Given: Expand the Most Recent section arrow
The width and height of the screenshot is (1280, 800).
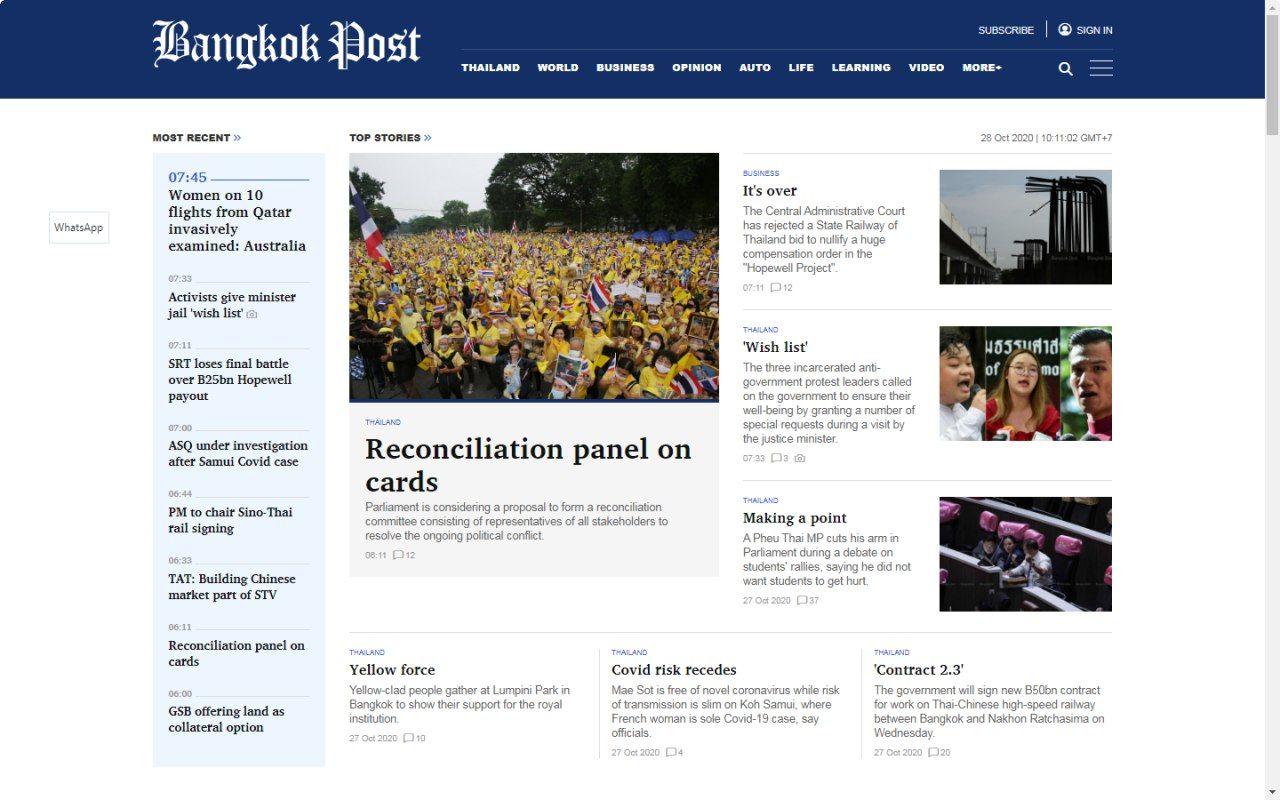Looking at the screenshot, I should pyautogui.click(x=237, y=138).
